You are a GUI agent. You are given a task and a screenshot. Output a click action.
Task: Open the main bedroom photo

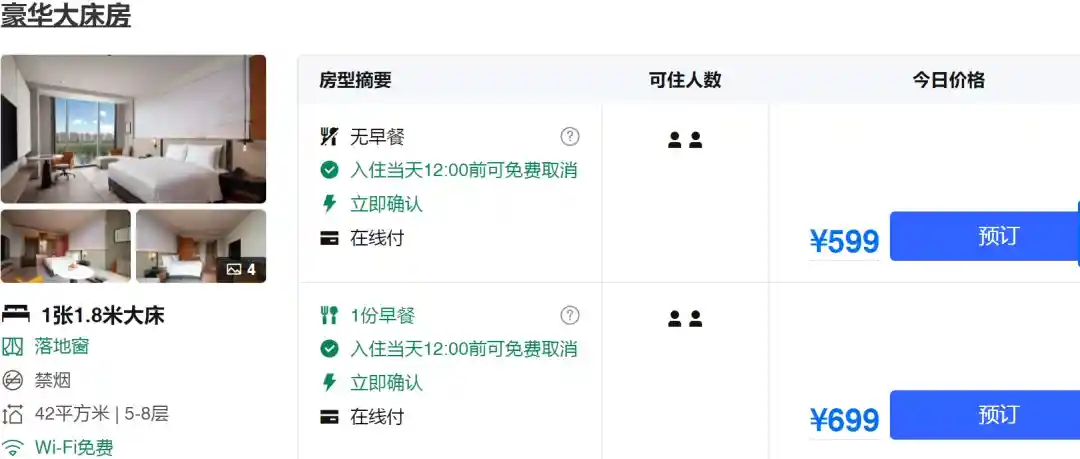pyautogui.click(x=133, y=129)
